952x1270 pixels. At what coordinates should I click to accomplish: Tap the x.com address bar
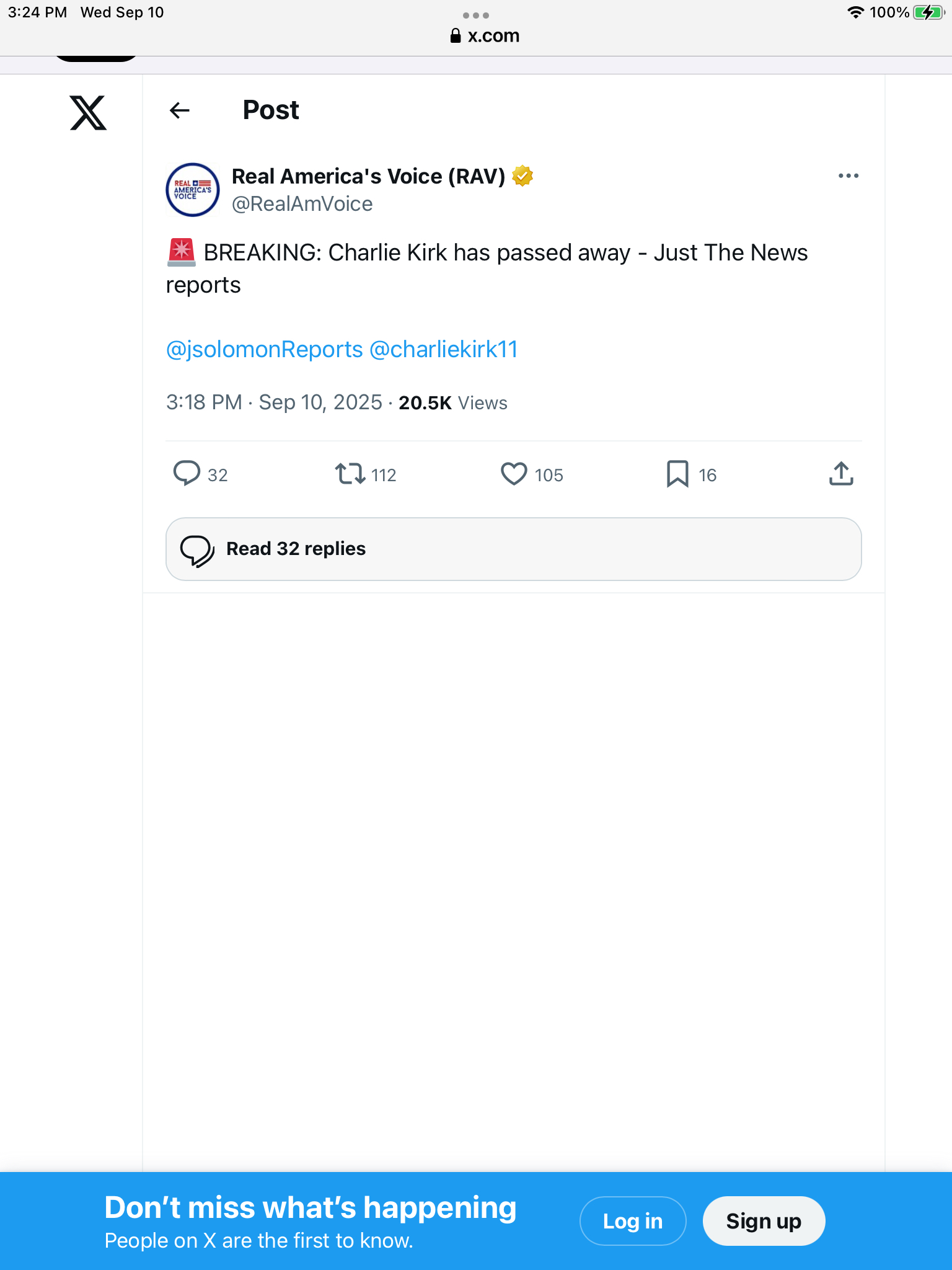pyautogui.click(x=485, y=36)
